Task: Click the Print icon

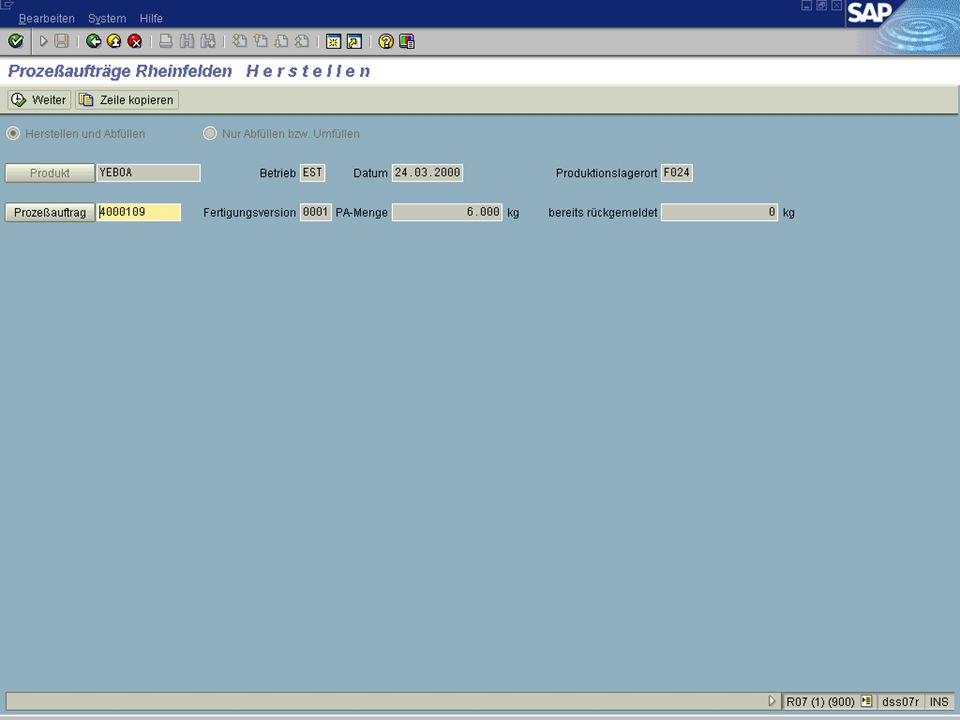Action: tap(166, 41)
